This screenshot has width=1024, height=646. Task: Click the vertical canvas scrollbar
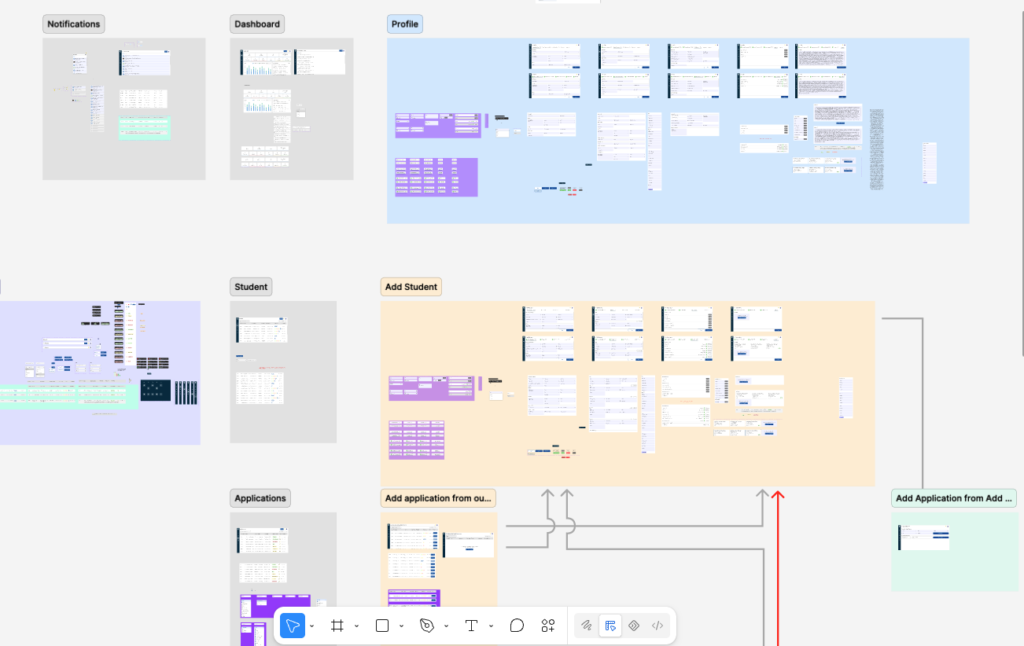click(1021, 183)
